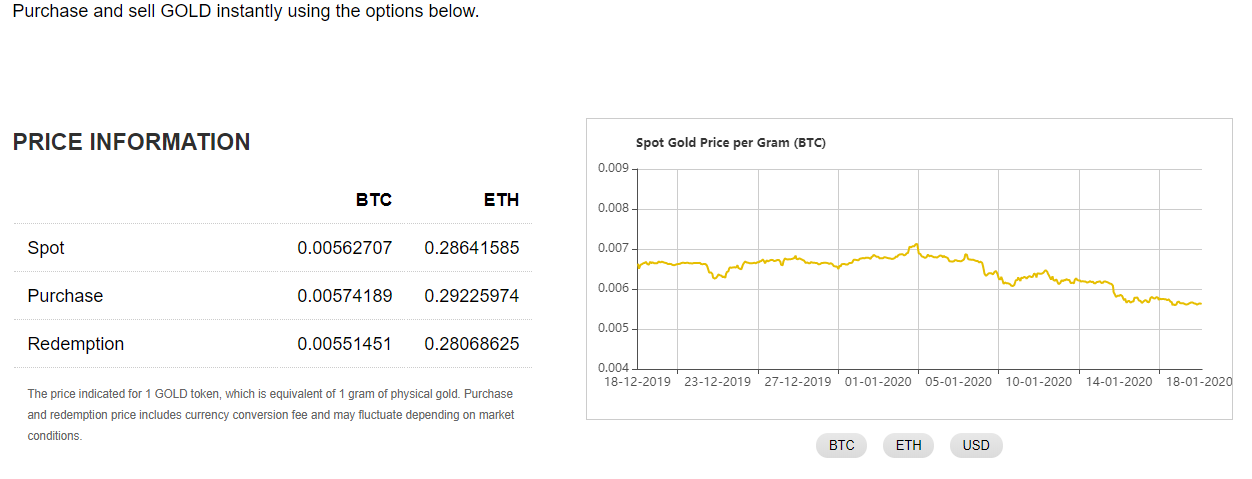Click the chart title Spot Gold Price per Gram
The height and width of the screenshot is (479, 1252).
click(x=730, y=143)
